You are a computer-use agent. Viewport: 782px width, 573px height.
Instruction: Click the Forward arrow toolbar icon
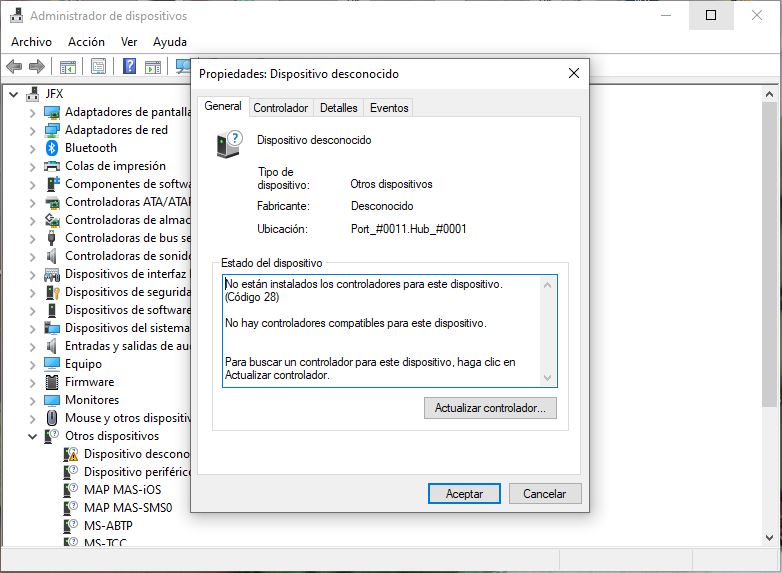[x=37, y=66]
